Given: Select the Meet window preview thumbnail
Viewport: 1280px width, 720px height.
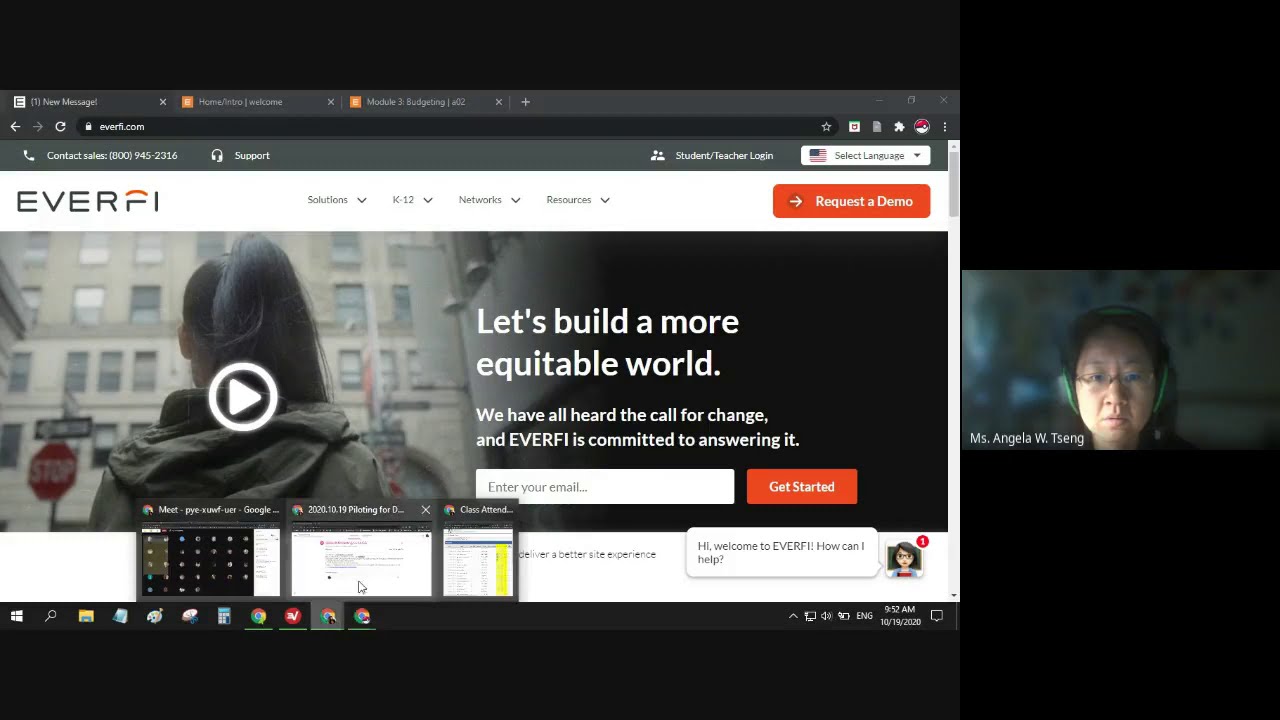Looking at the screenshot, I should pos(211,561).
